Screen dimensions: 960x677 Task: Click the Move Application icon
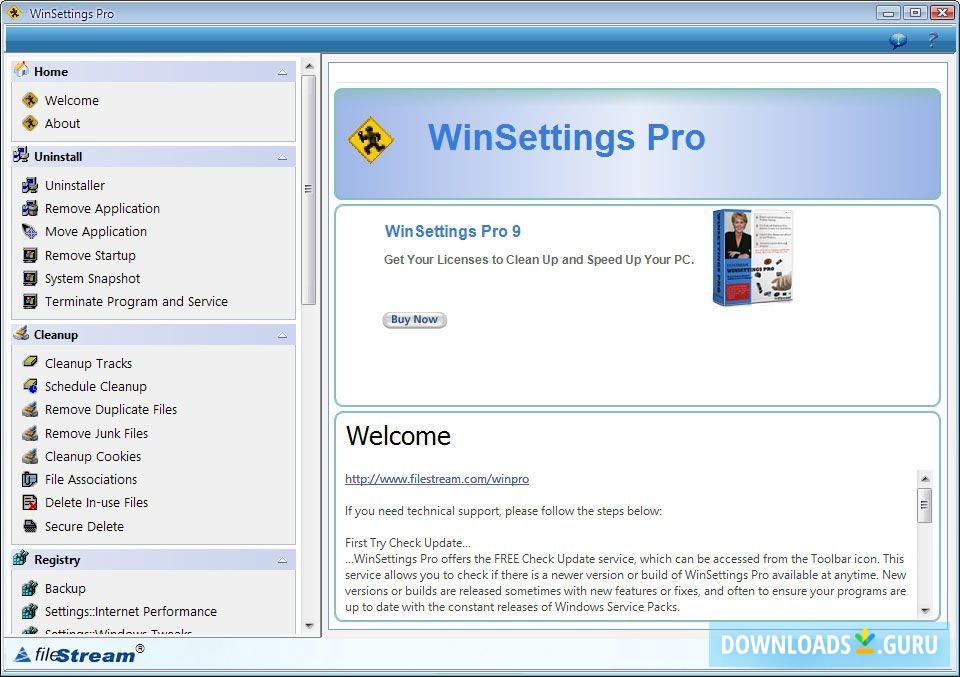[x=30, y=231]
